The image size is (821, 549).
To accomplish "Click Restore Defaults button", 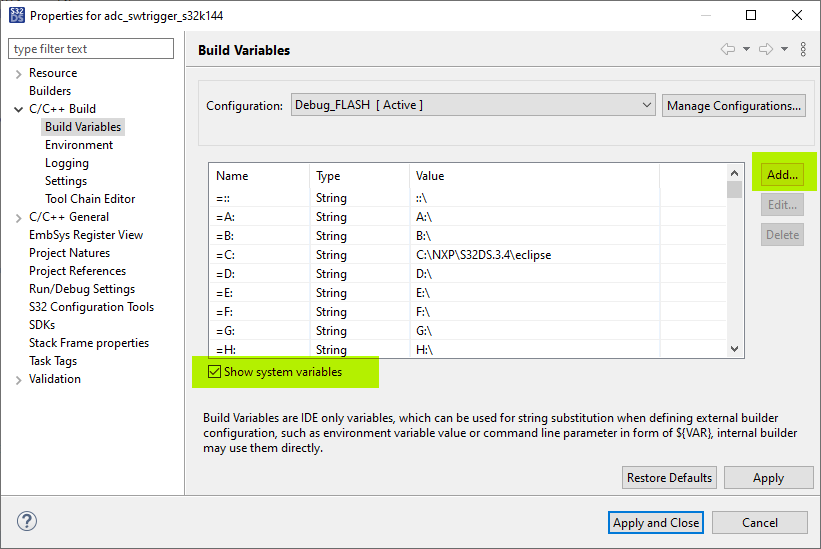I will tap(669, 478).
